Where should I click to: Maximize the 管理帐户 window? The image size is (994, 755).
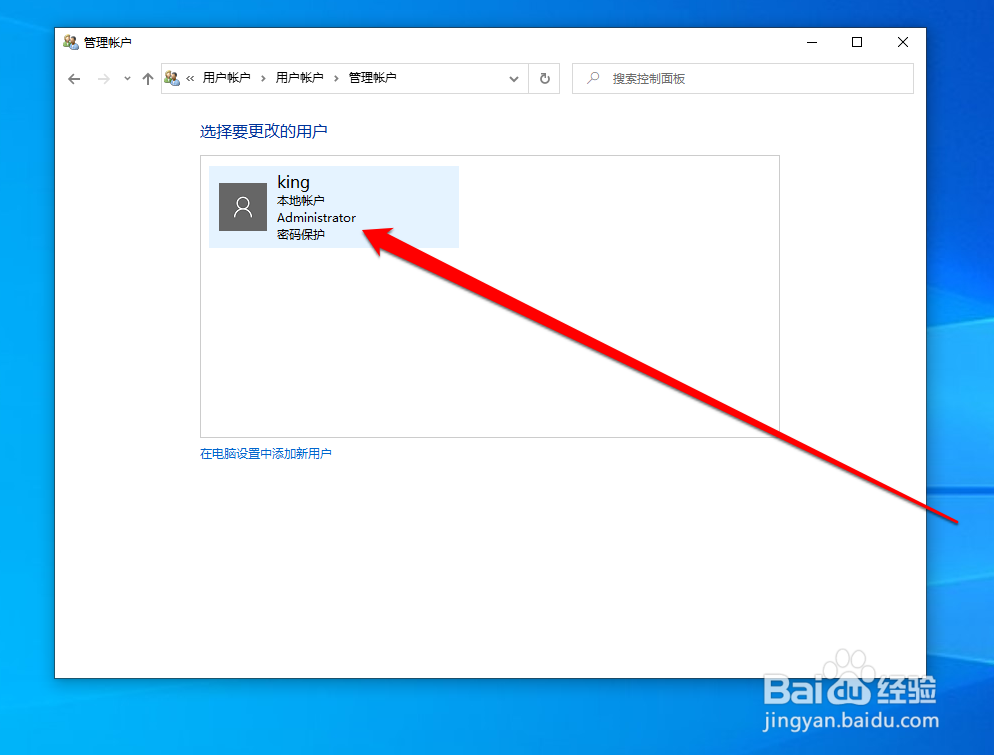point(857,42)
